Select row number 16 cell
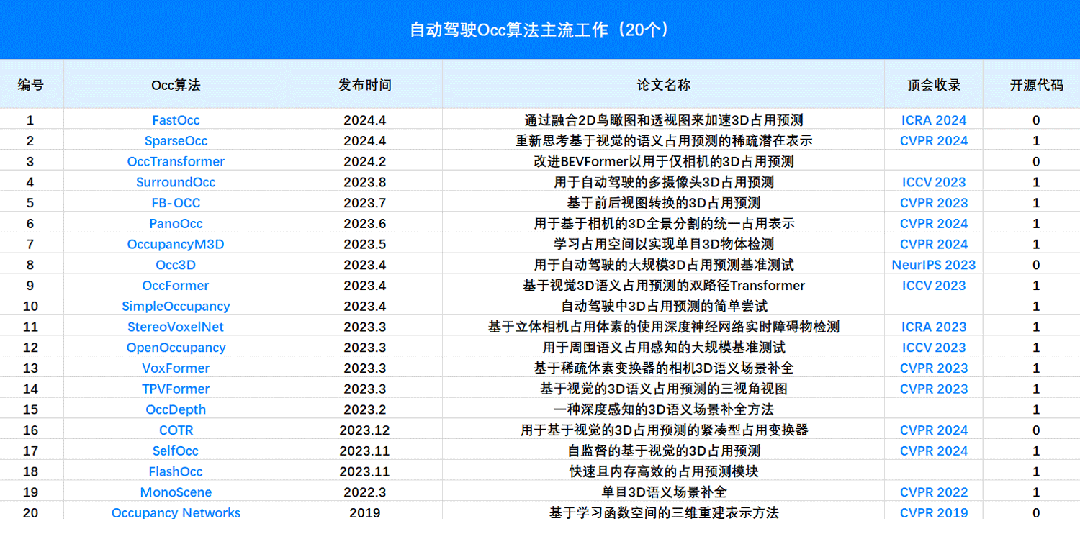 click(x=30, y=431)
